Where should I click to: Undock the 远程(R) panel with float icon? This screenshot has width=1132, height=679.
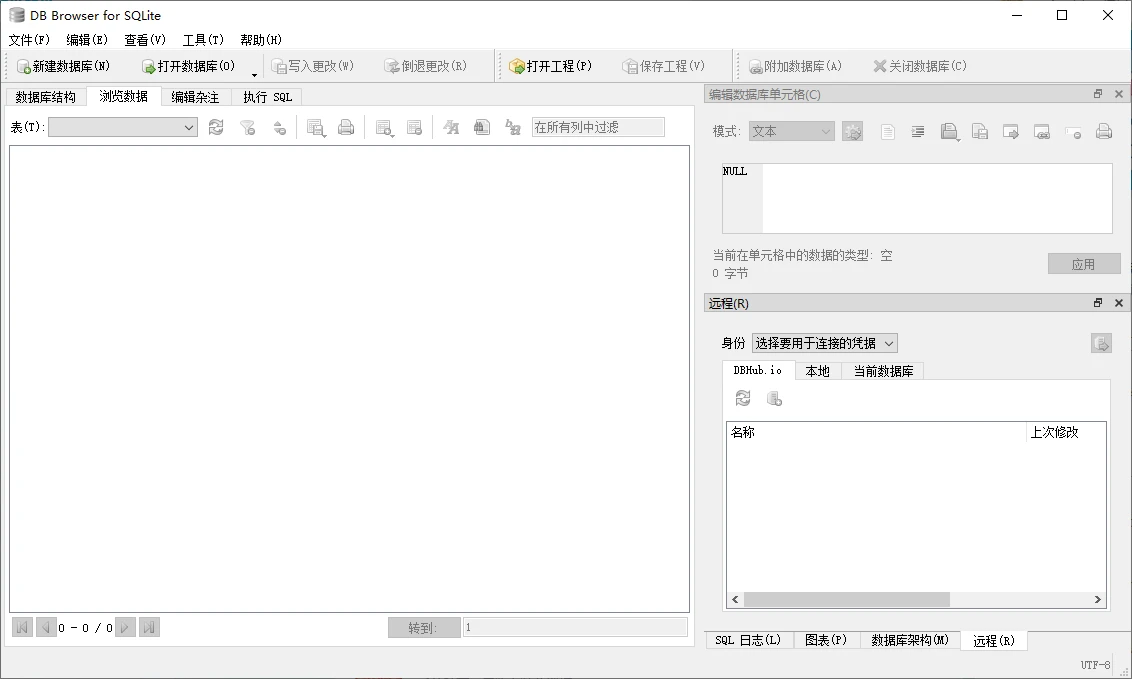(1098, 303)
